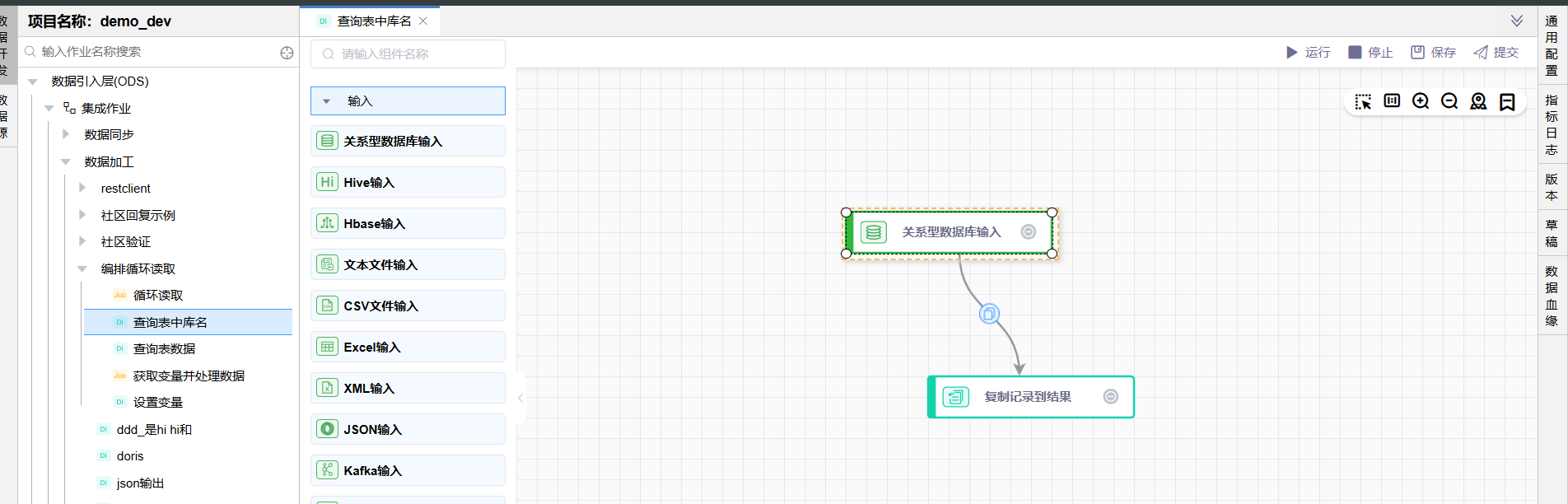Collapse the 编排循环读取 folder
Screen dimensions: 1568x504
pos(82,269)
